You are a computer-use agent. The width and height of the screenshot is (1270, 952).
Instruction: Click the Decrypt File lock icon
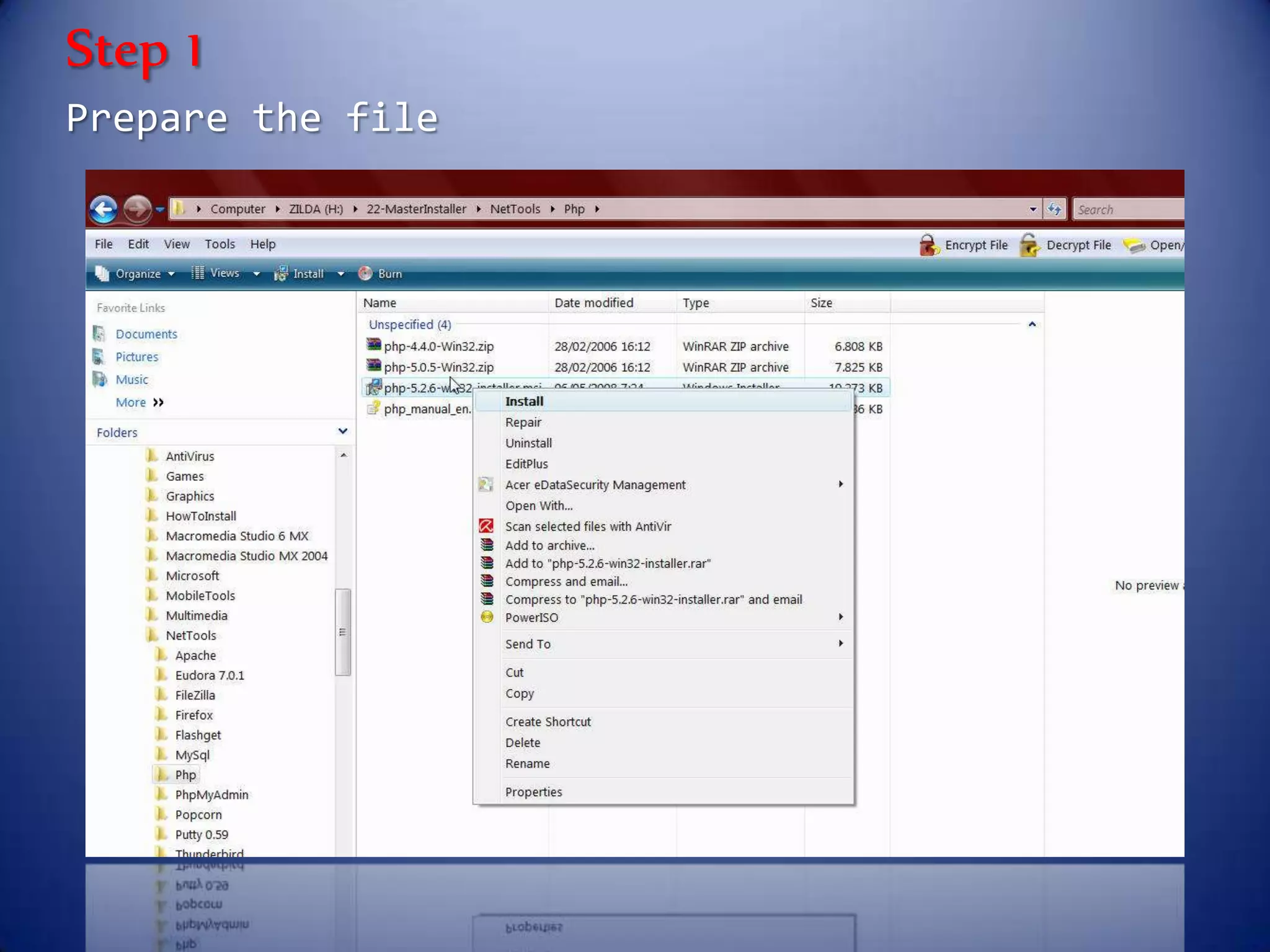click(1029, 245)
